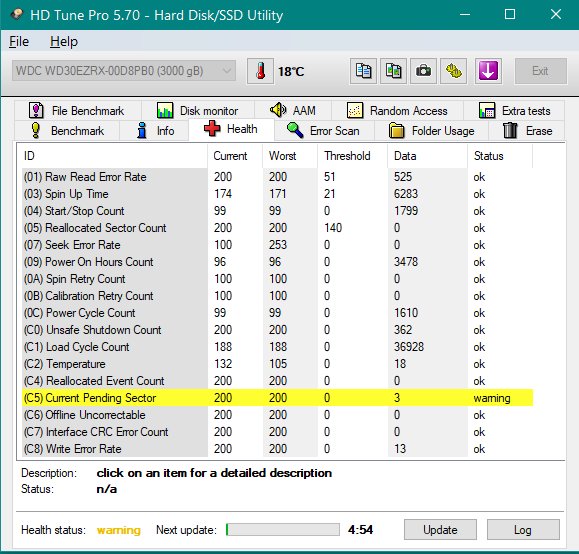Click Threshold value 140 in Reallocated row
Image resolution: width=579 pixels, height=554 pixels.
coord(333,228)
